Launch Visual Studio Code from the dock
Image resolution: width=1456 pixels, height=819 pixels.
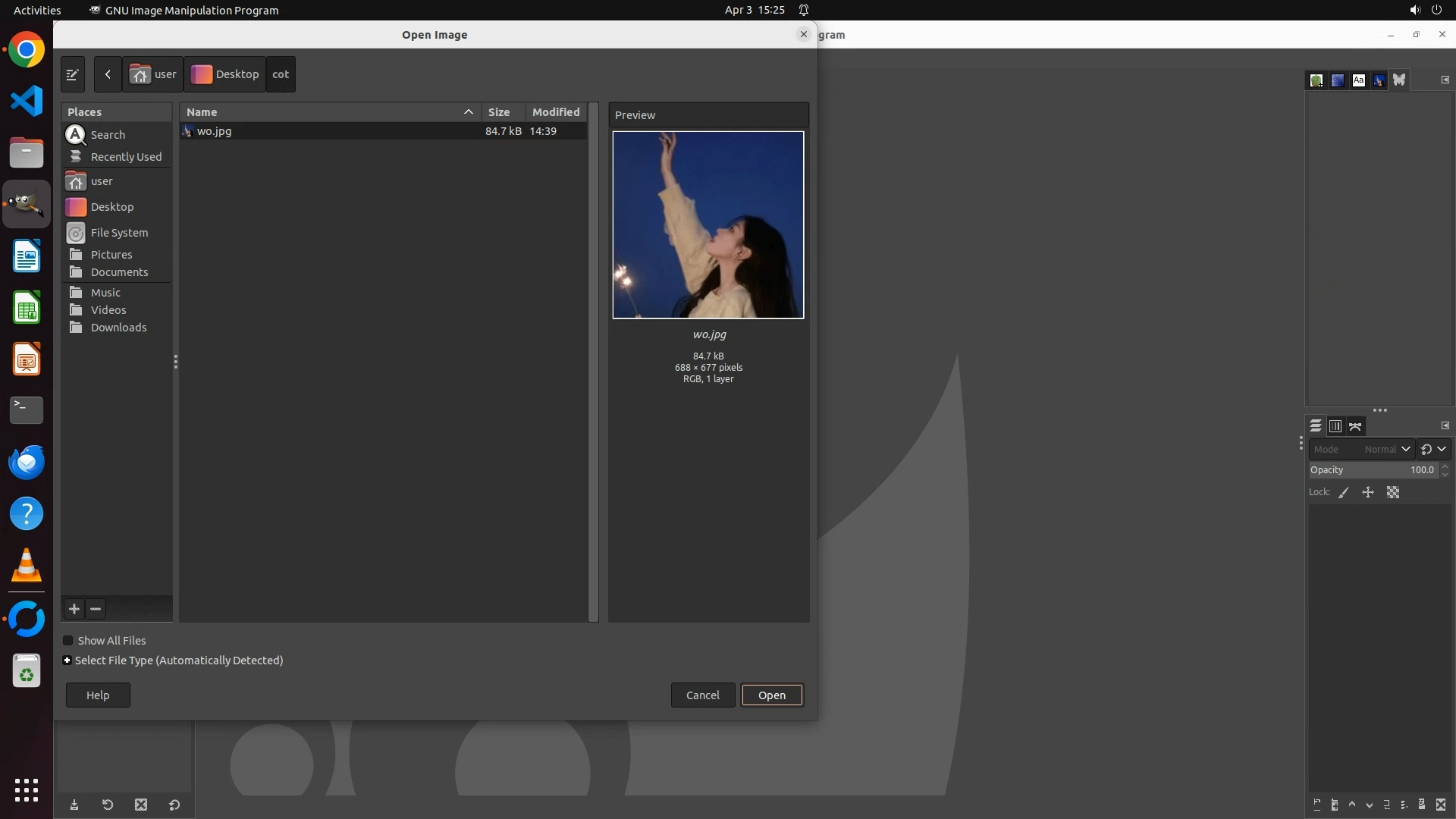click(27, 101)
